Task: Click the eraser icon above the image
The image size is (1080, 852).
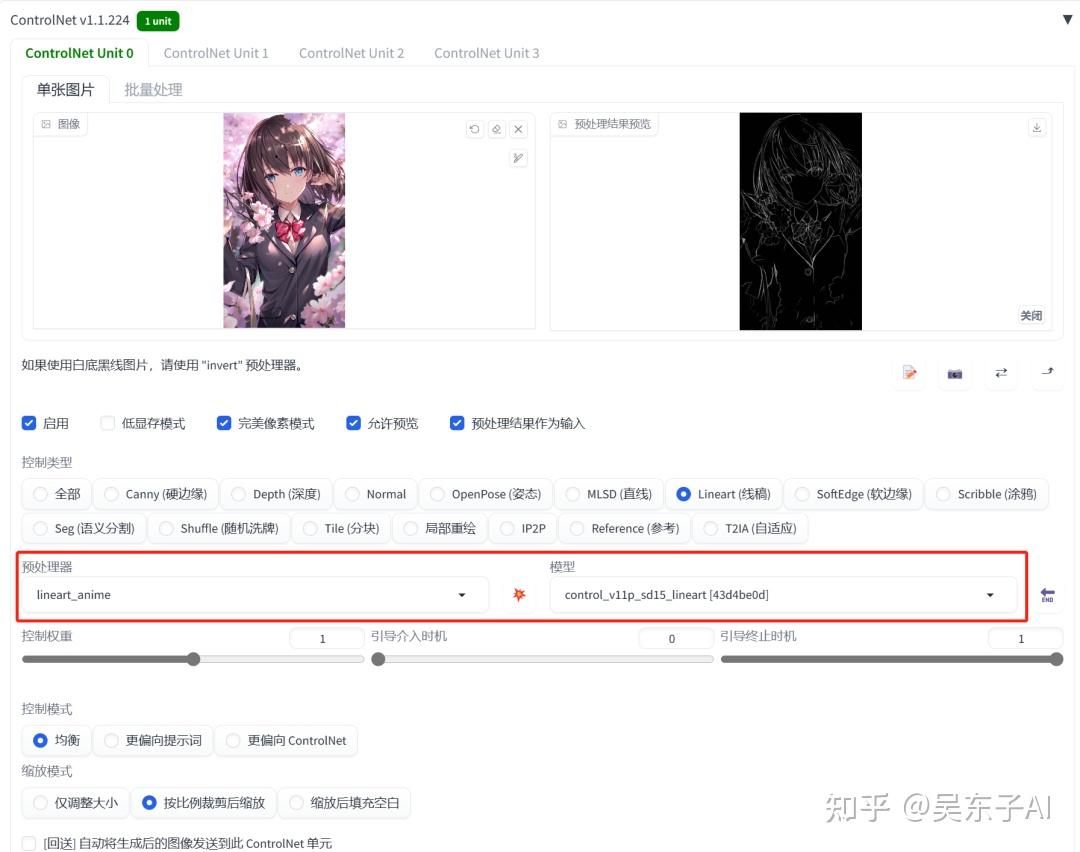Action: [x=496, y=129]
